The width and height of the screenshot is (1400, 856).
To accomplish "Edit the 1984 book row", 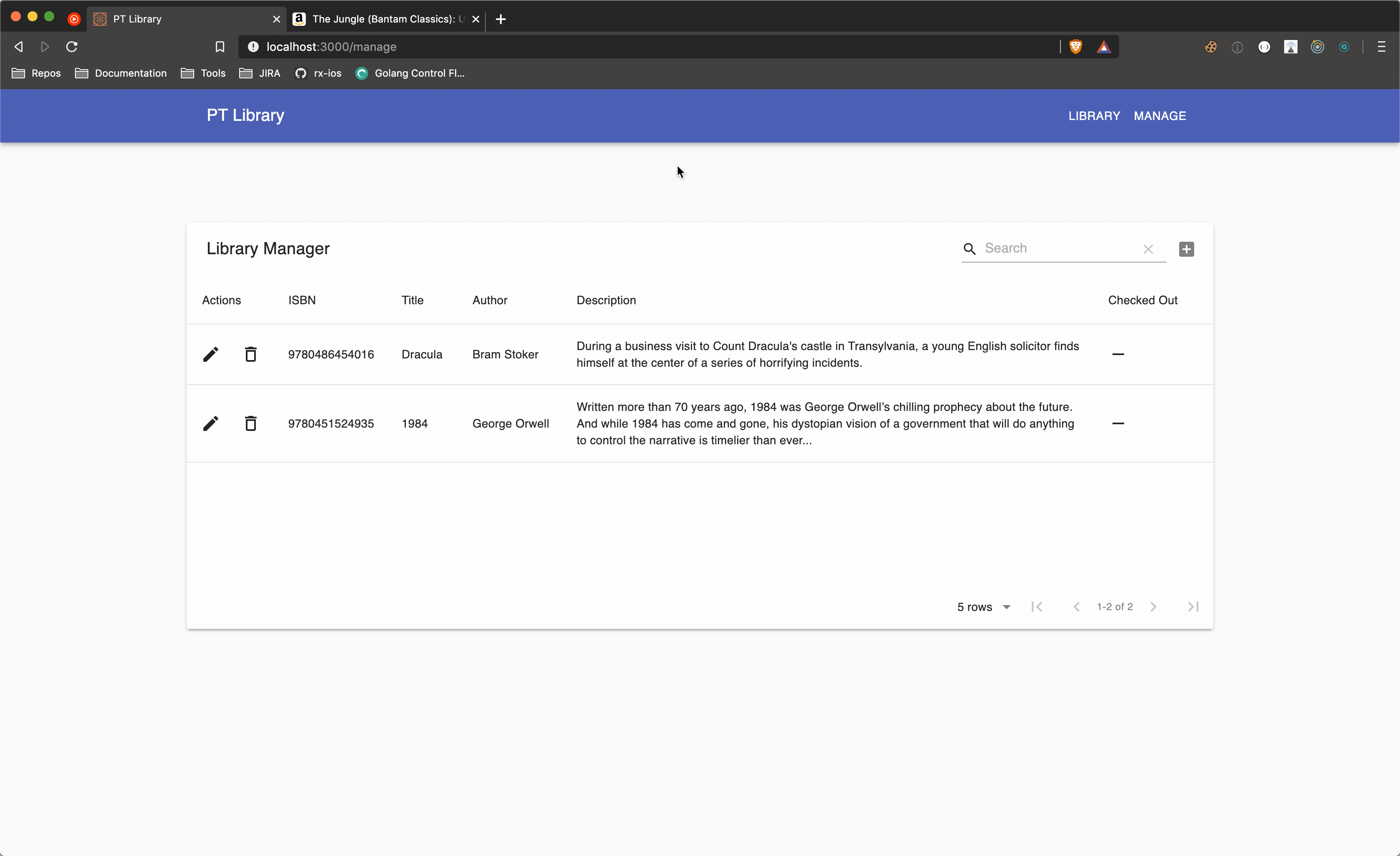I will (210, 423).
